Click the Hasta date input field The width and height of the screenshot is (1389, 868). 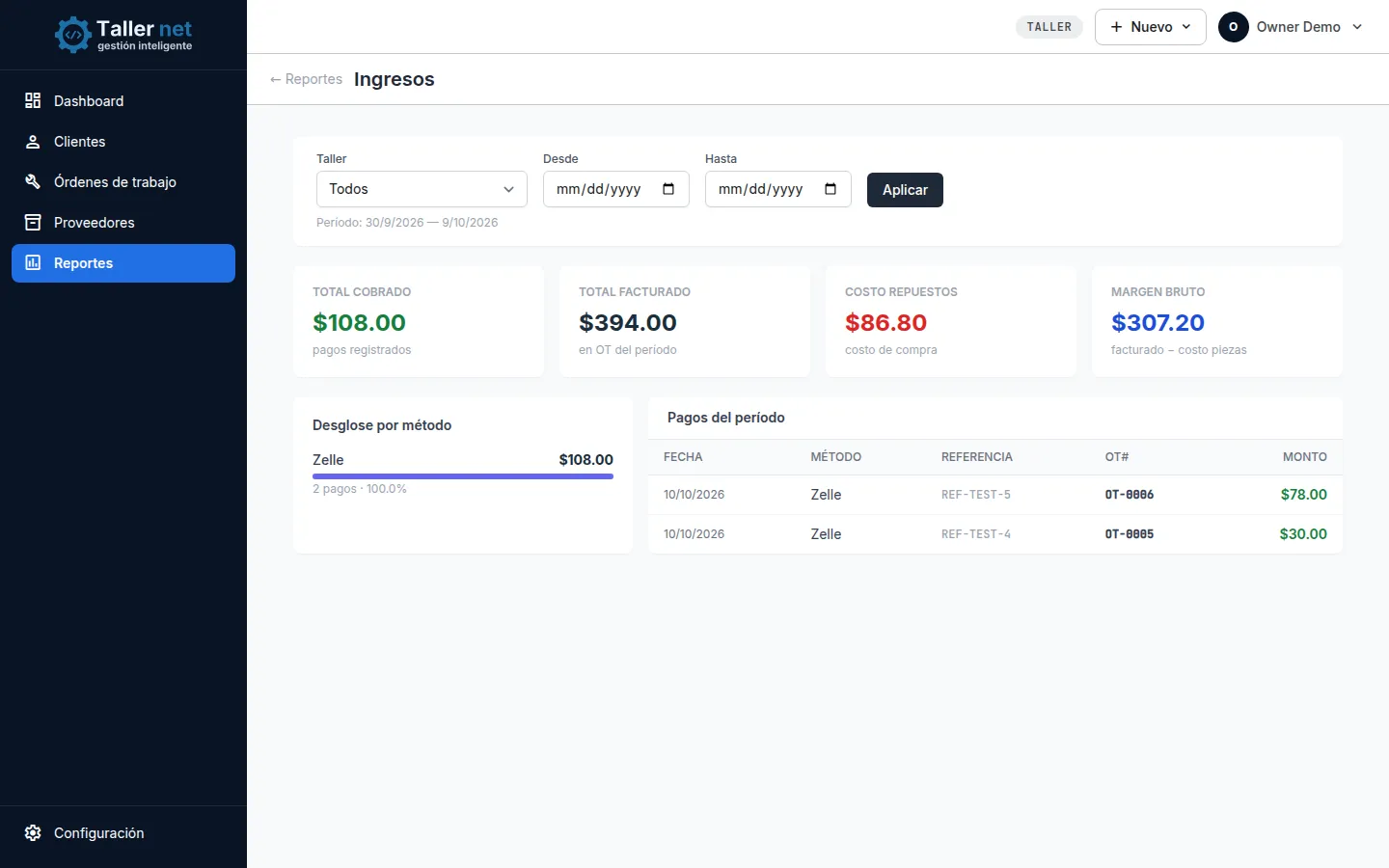(x=778, y=189)
